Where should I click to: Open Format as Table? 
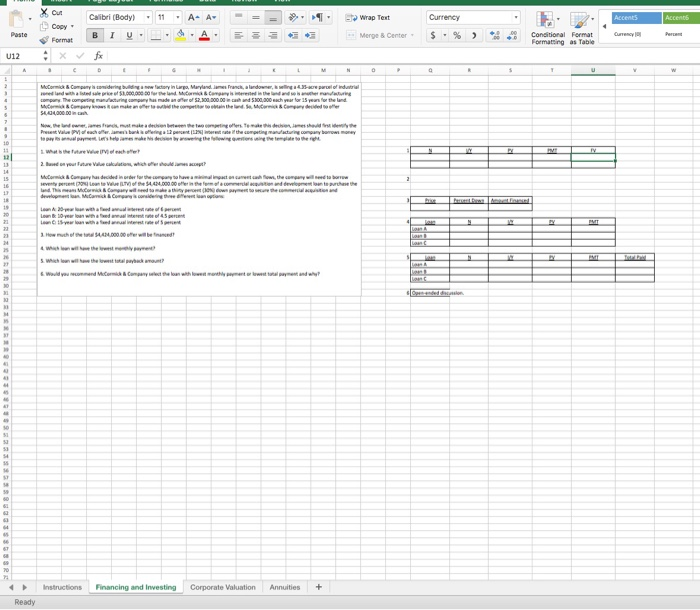(582, 28)
